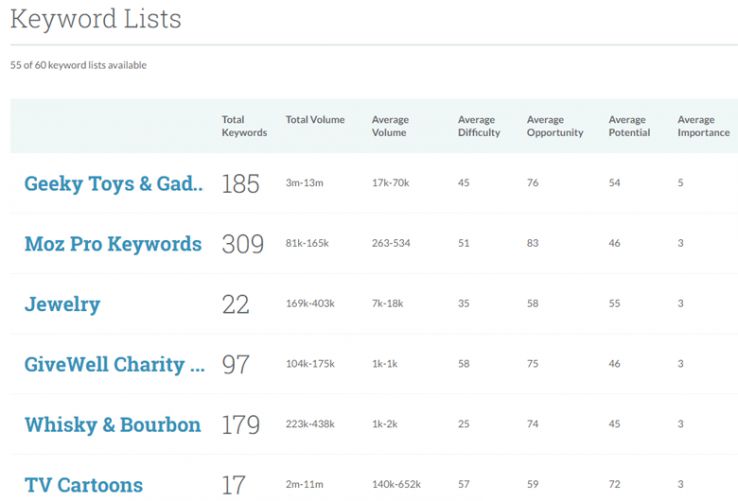This screenshot has height=501, width=738.
Task: Open the Jewelry keyword list
Action: click(62, 304)
